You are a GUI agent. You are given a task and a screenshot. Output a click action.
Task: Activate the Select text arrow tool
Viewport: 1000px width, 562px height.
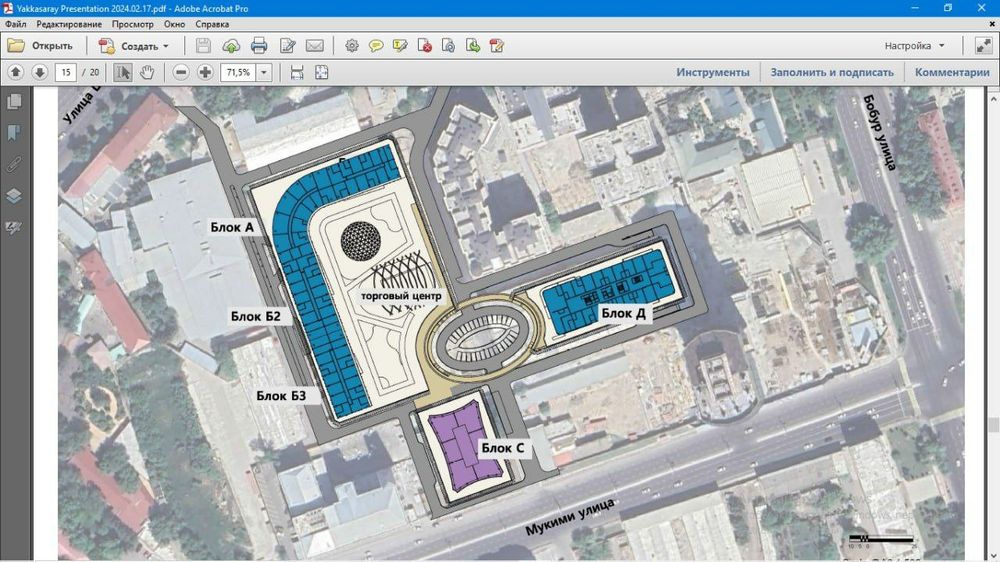coord(122,72)
